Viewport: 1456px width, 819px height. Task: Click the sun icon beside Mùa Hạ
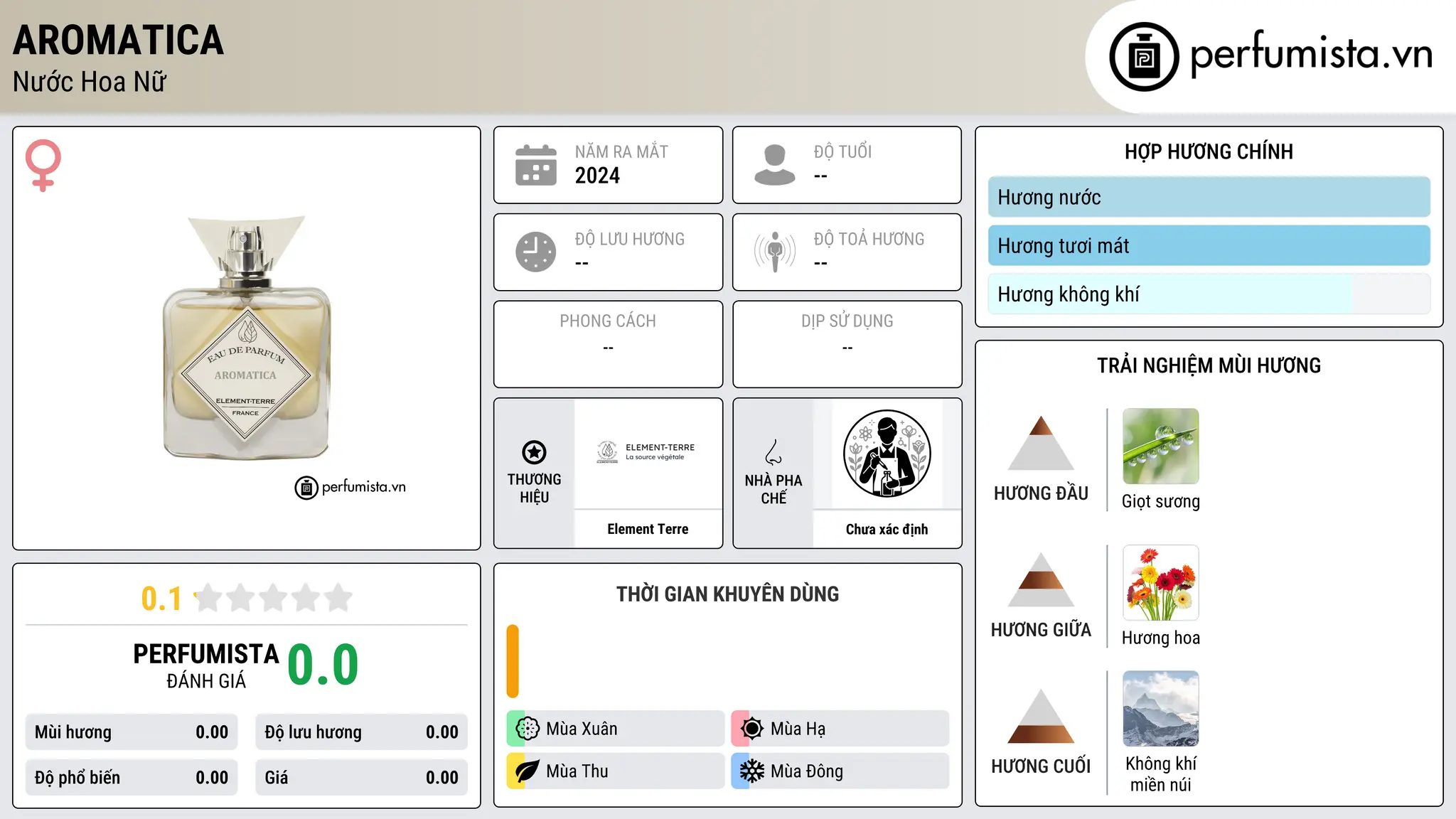[751, 729]
